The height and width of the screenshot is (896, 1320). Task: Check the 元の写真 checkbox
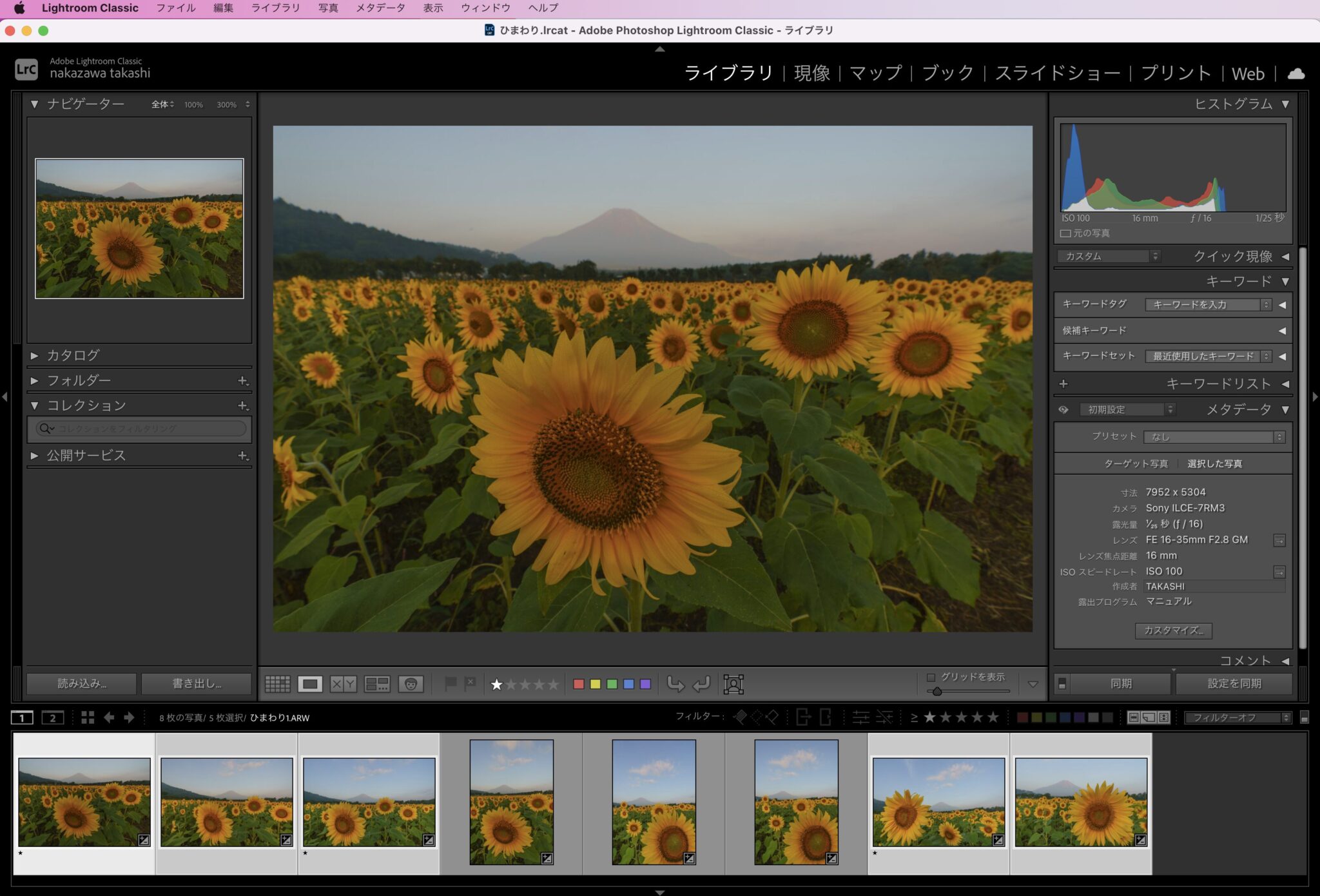pyautogui.click(x=1065, y=233)
